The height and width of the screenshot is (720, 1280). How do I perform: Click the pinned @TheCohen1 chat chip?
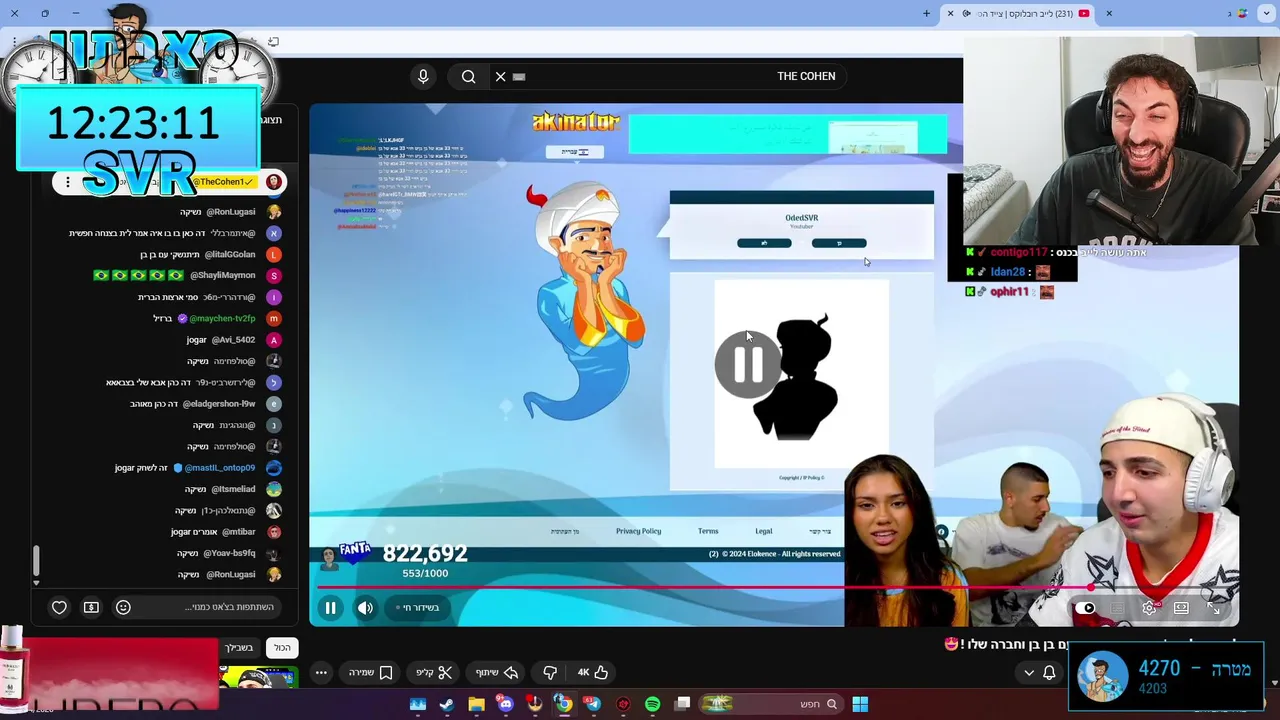click(222, 182)
